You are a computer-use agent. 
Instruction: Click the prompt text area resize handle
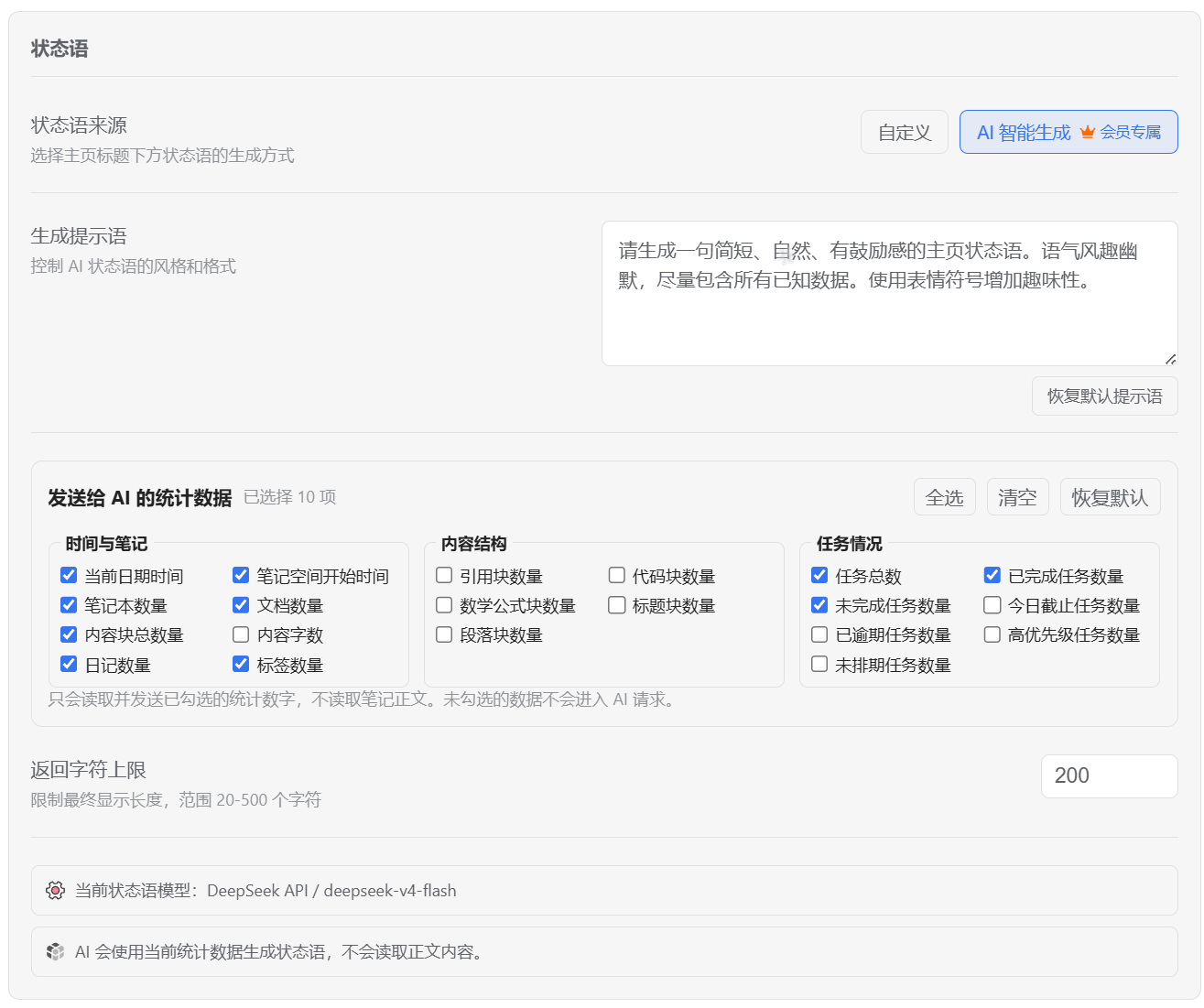[1170, 358]
